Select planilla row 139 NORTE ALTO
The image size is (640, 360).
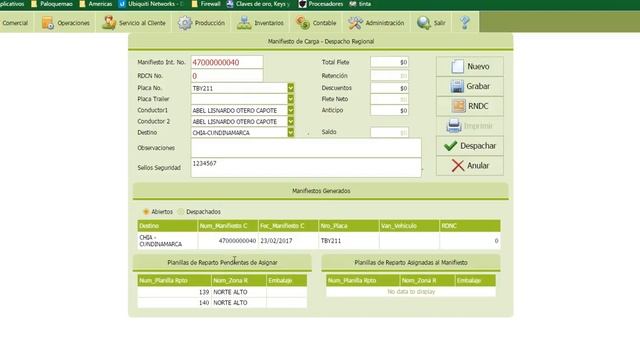222,292
